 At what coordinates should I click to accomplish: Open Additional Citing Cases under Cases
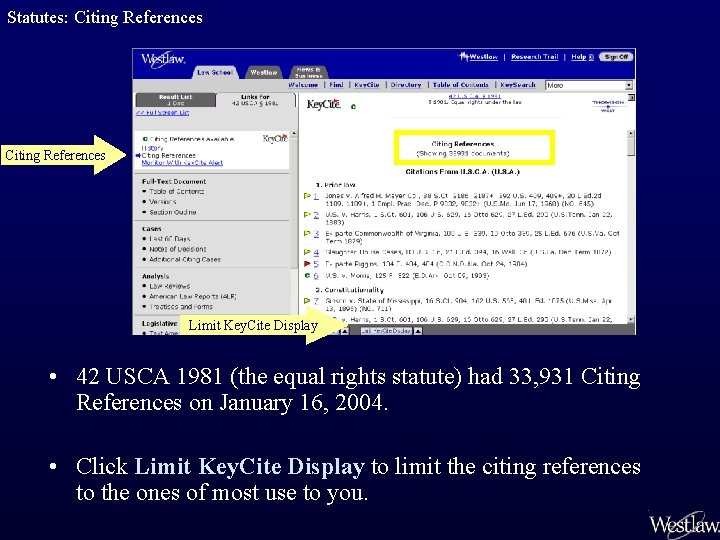click(185, 259)
